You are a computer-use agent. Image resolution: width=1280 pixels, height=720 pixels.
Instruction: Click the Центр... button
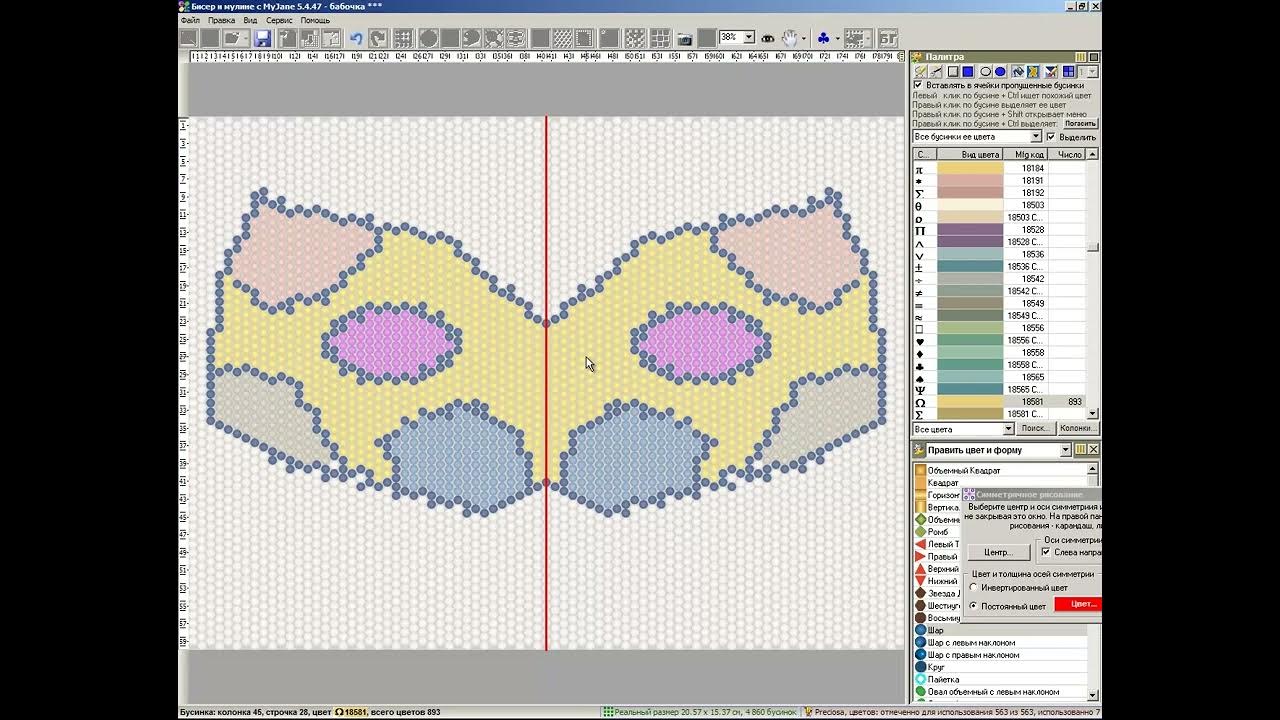(x=998, y=552)
